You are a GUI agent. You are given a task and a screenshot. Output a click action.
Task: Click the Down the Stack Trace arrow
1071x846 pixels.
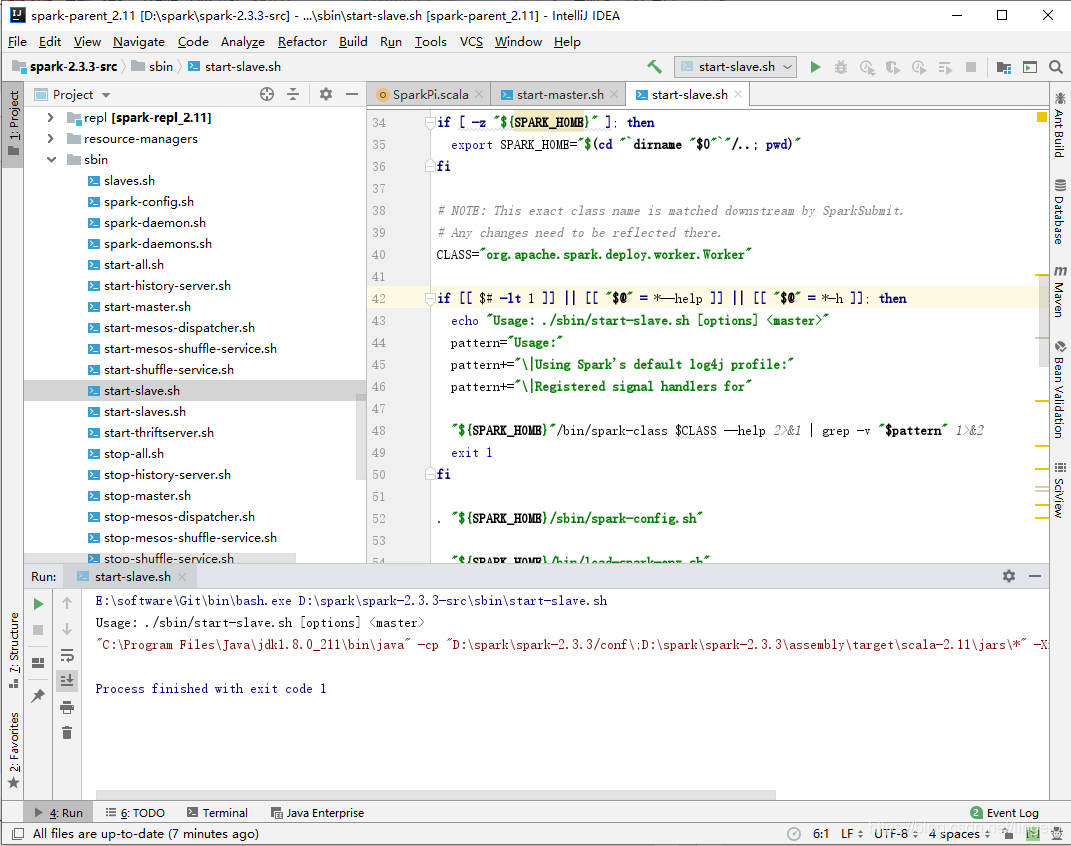coord(67,629)
